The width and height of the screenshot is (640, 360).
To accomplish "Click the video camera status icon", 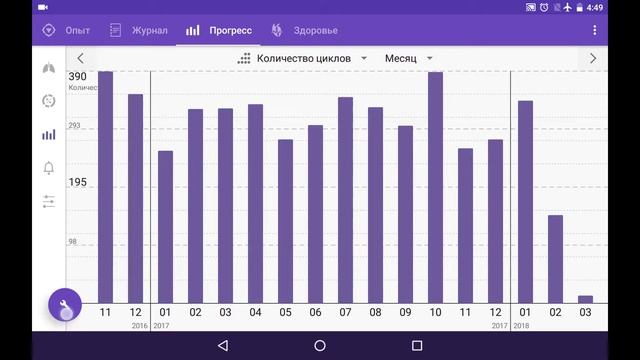I will [43, 7].
